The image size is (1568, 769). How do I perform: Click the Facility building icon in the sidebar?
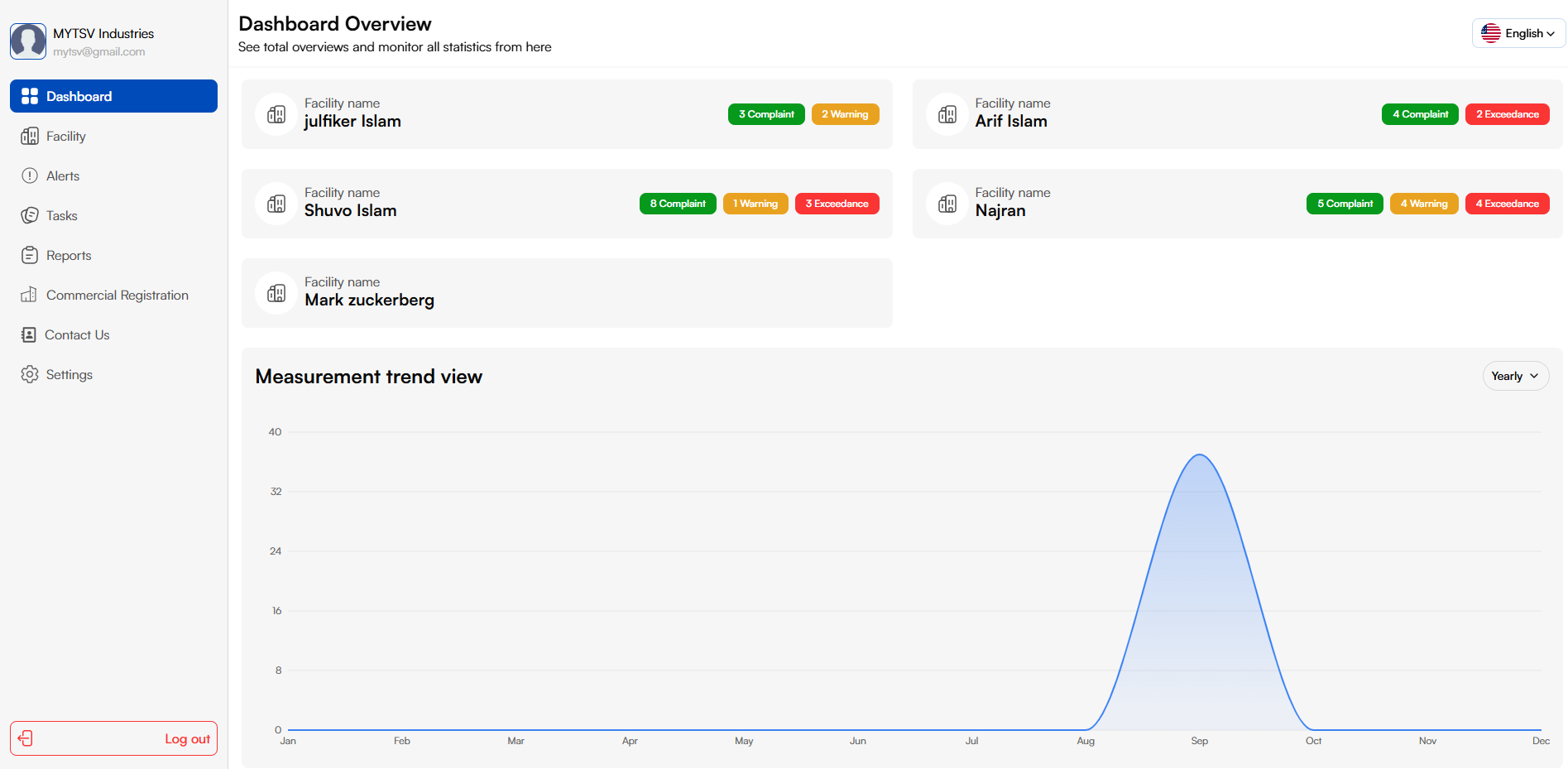click(x=30, y=136)
